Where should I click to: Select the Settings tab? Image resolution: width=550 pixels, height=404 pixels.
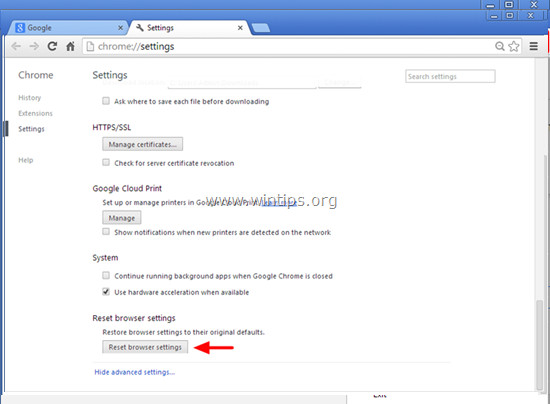[x=189, y=28]
